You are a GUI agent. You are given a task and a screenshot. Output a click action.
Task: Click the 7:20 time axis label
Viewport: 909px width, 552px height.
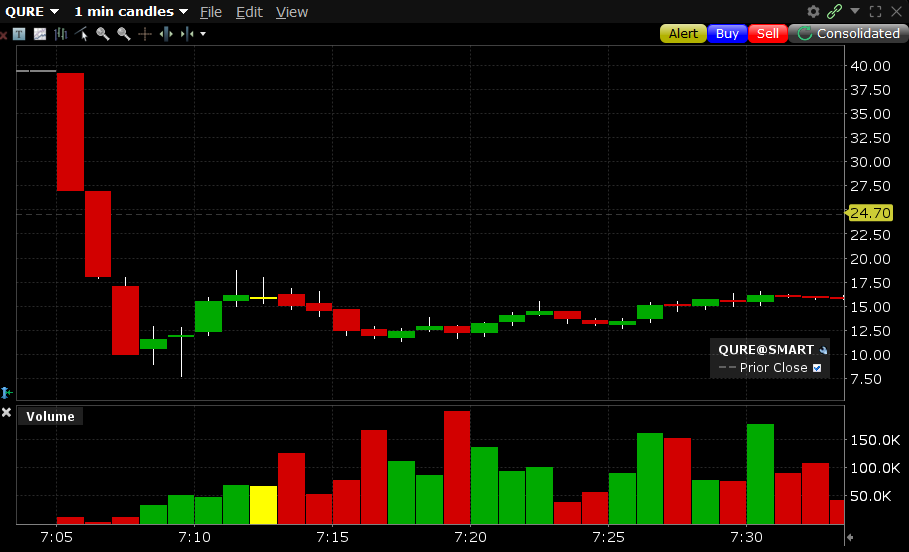click(x=470, y=537)
